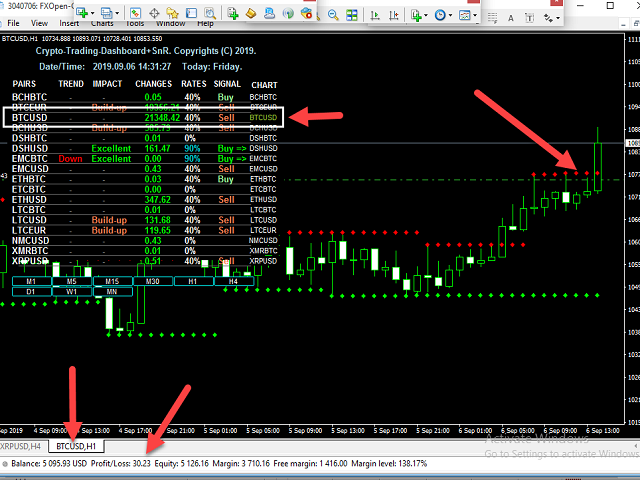
Task: Launch MetaEditor with the yellow book icon
Action: tap(251, 13)
